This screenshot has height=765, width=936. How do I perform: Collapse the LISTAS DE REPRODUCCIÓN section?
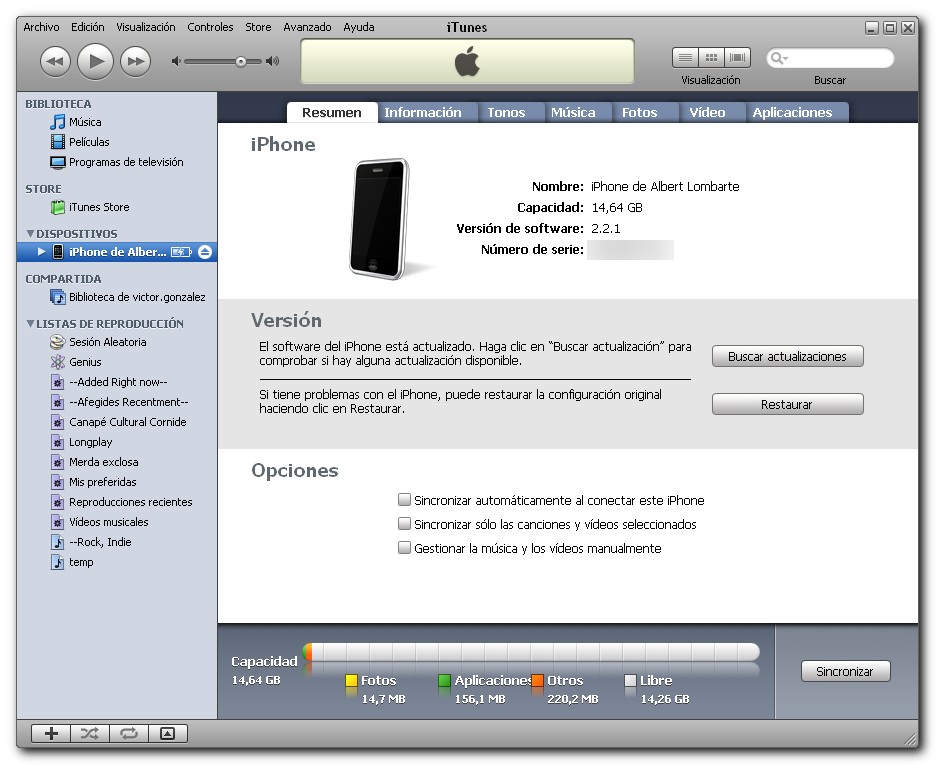(30, 323)
